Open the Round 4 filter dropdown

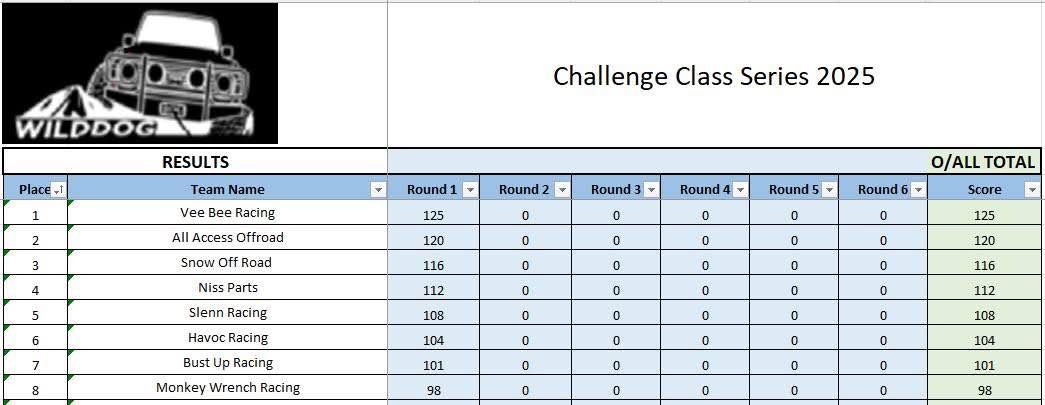pos(741,190)
